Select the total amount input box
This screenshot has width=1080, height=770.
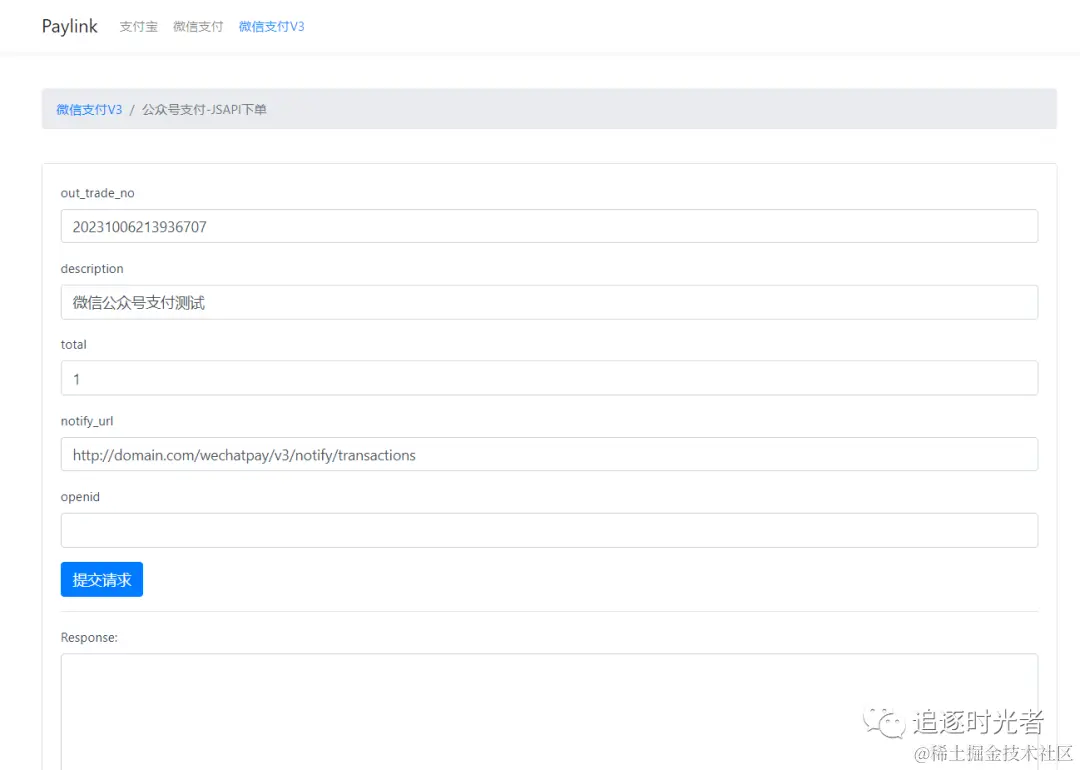549,378
